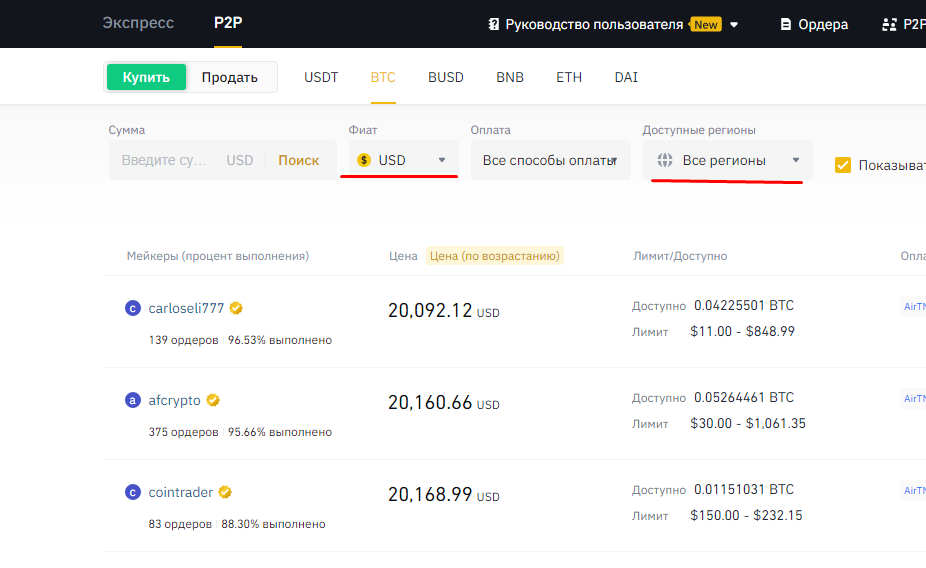The width and height of the screenshot is (926, 568).
Task: Toggle the Показывать checkbox
Action: click(843, 165)
